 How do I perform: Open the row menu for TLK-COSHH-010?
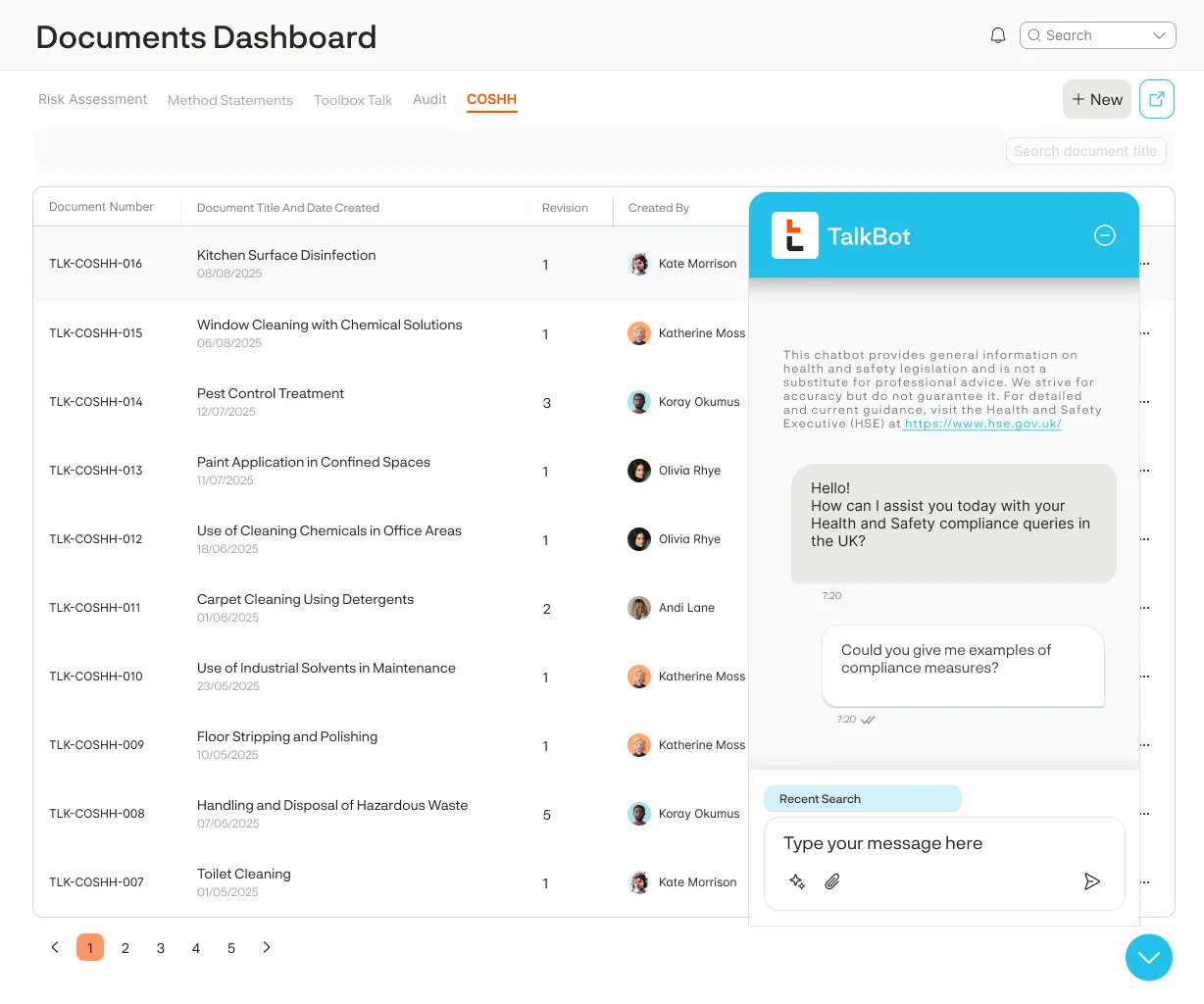point(1145,677)
